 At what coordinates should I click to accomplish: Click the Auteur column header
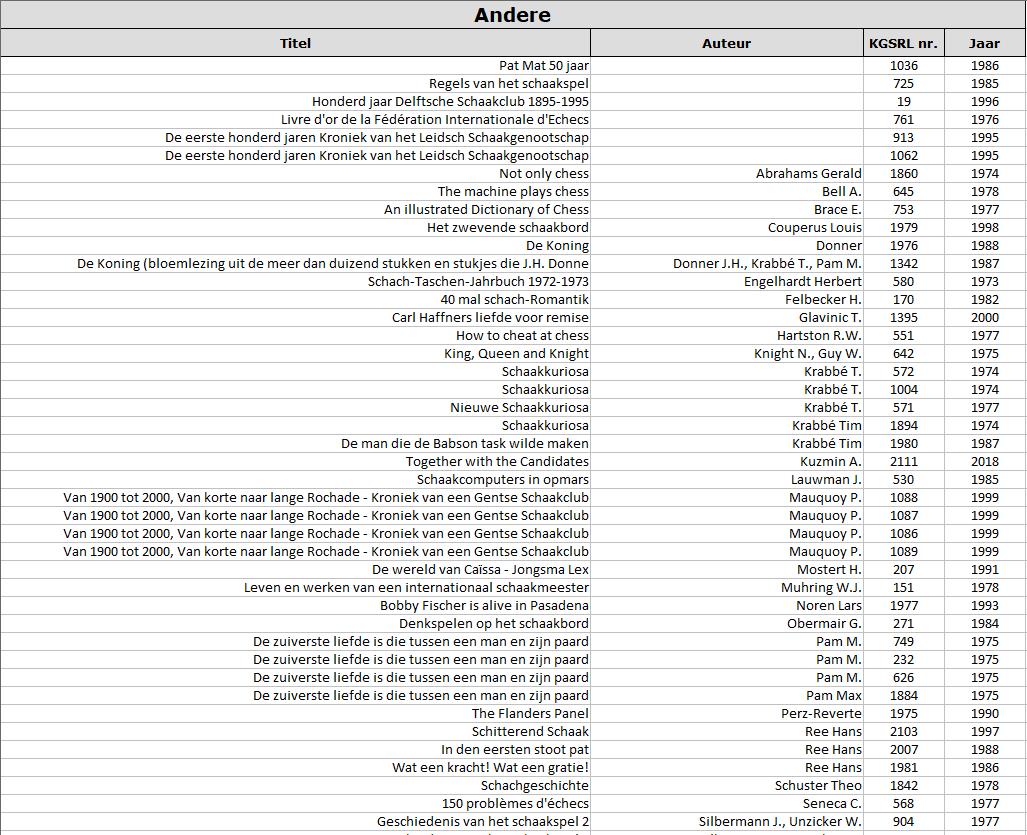[x=726, y=43]
